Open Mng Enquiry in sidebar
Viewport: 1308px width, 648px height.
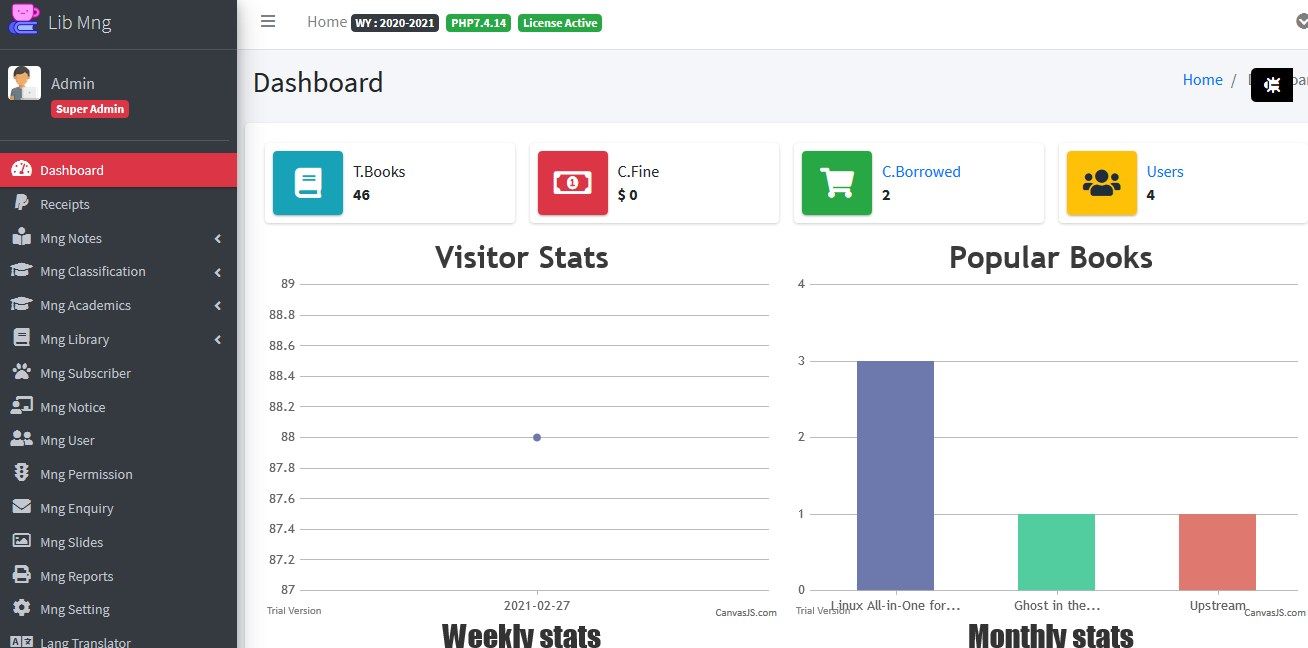118,508
